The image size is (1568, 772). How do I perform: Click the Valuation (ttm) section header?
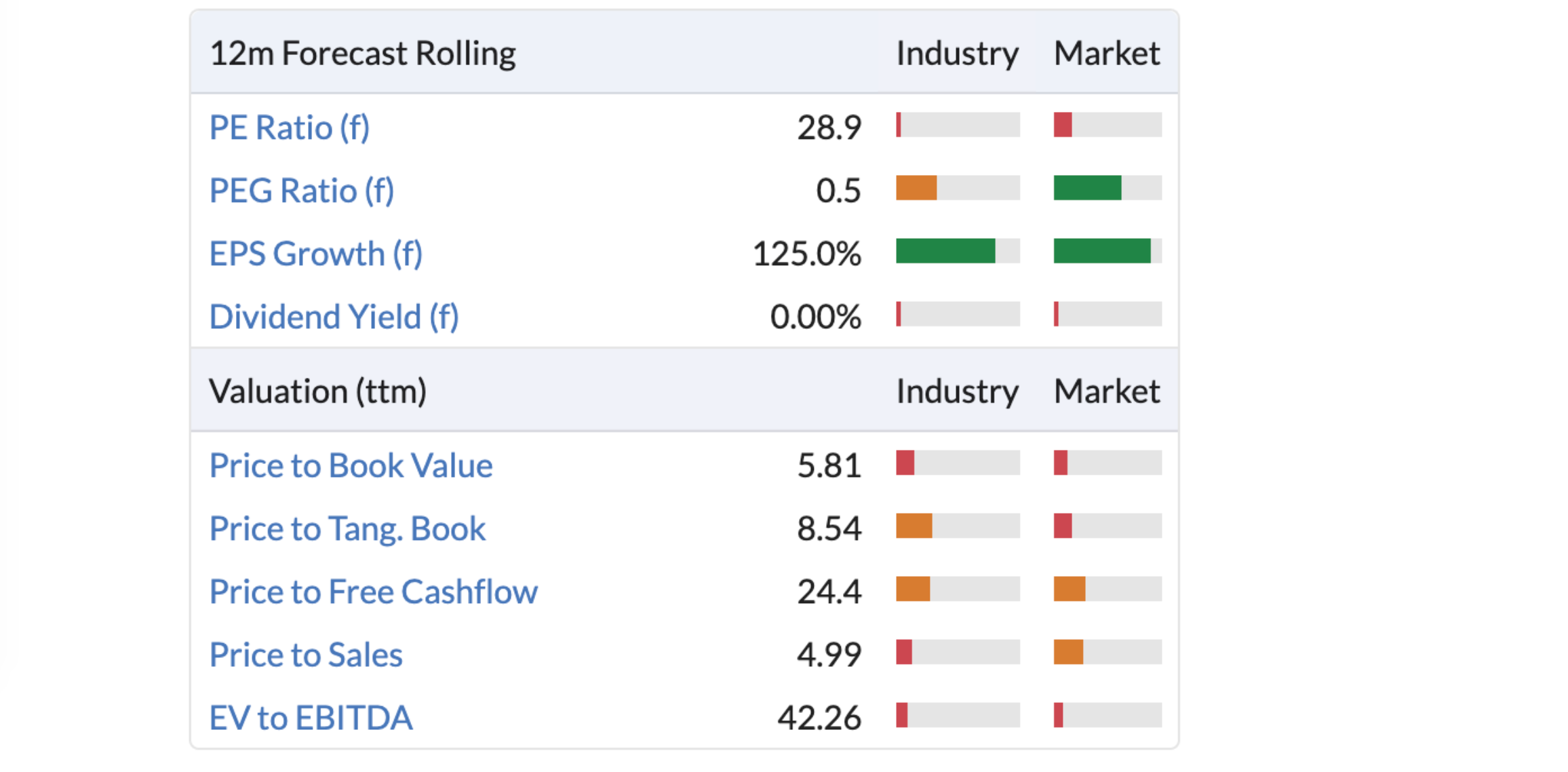(x=317, y=391)
